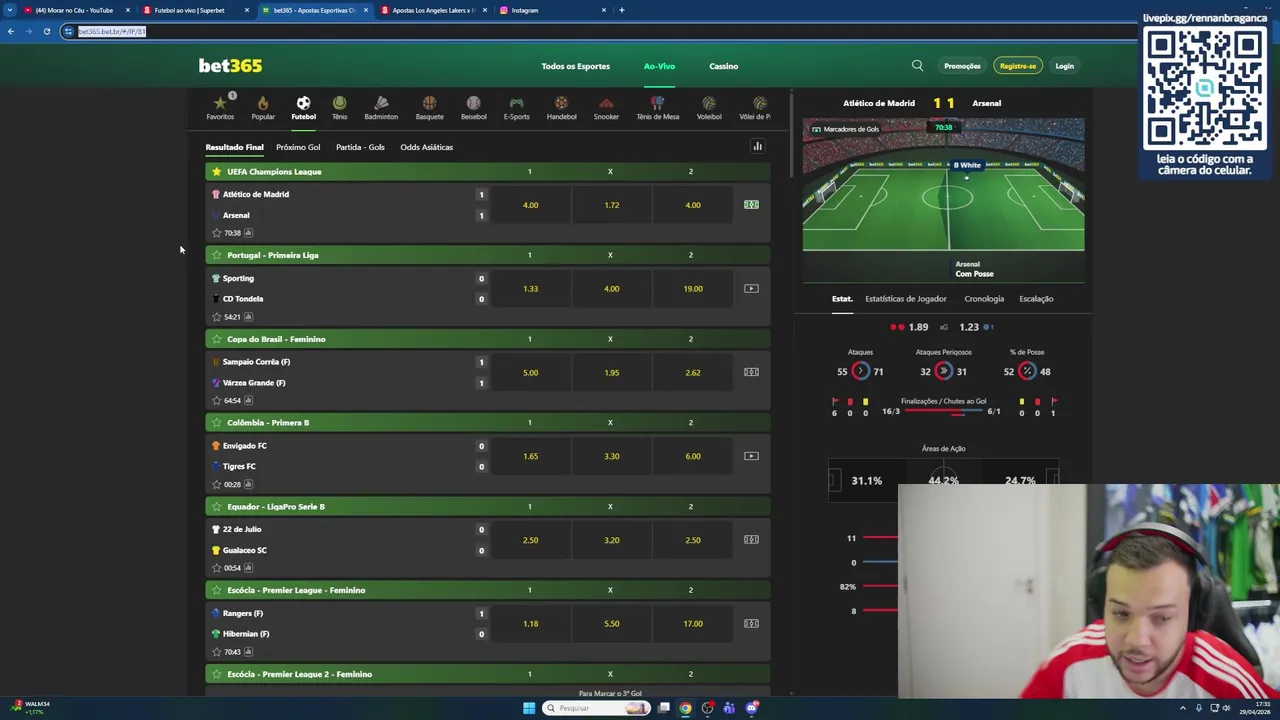This screenshot has height=720, width=1280.
Task: Select the Tênis de Mesa icon
Action: (657, 108)
